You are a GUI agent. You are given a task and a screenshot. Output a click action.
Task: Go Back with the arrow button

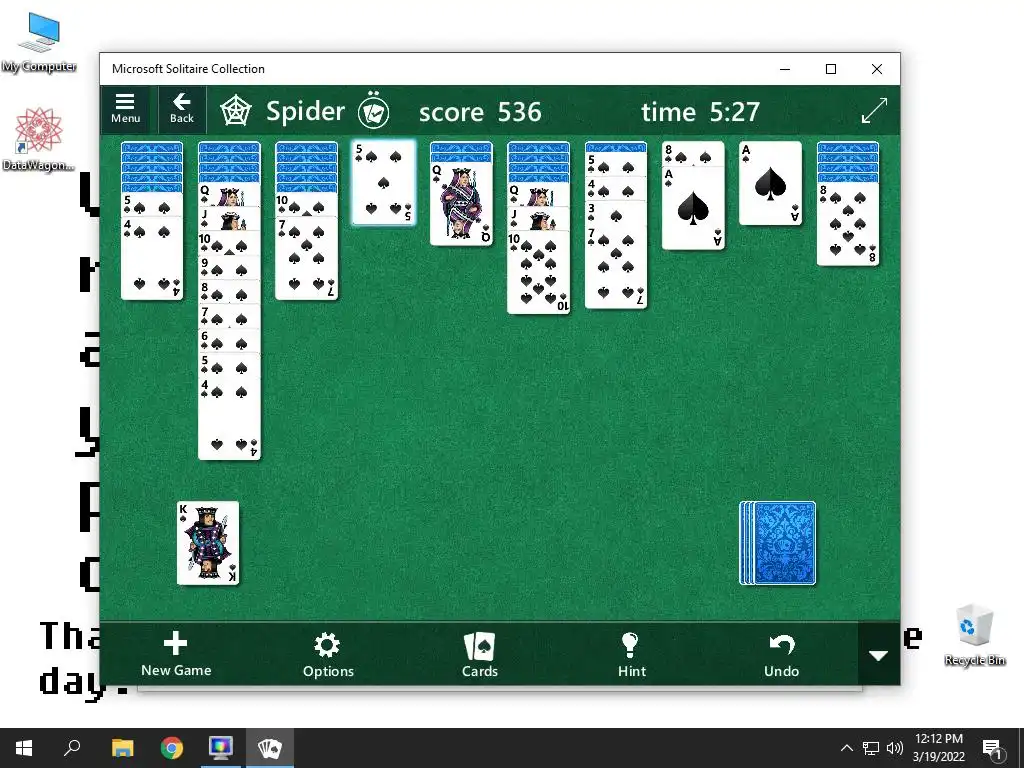[182, 108]
